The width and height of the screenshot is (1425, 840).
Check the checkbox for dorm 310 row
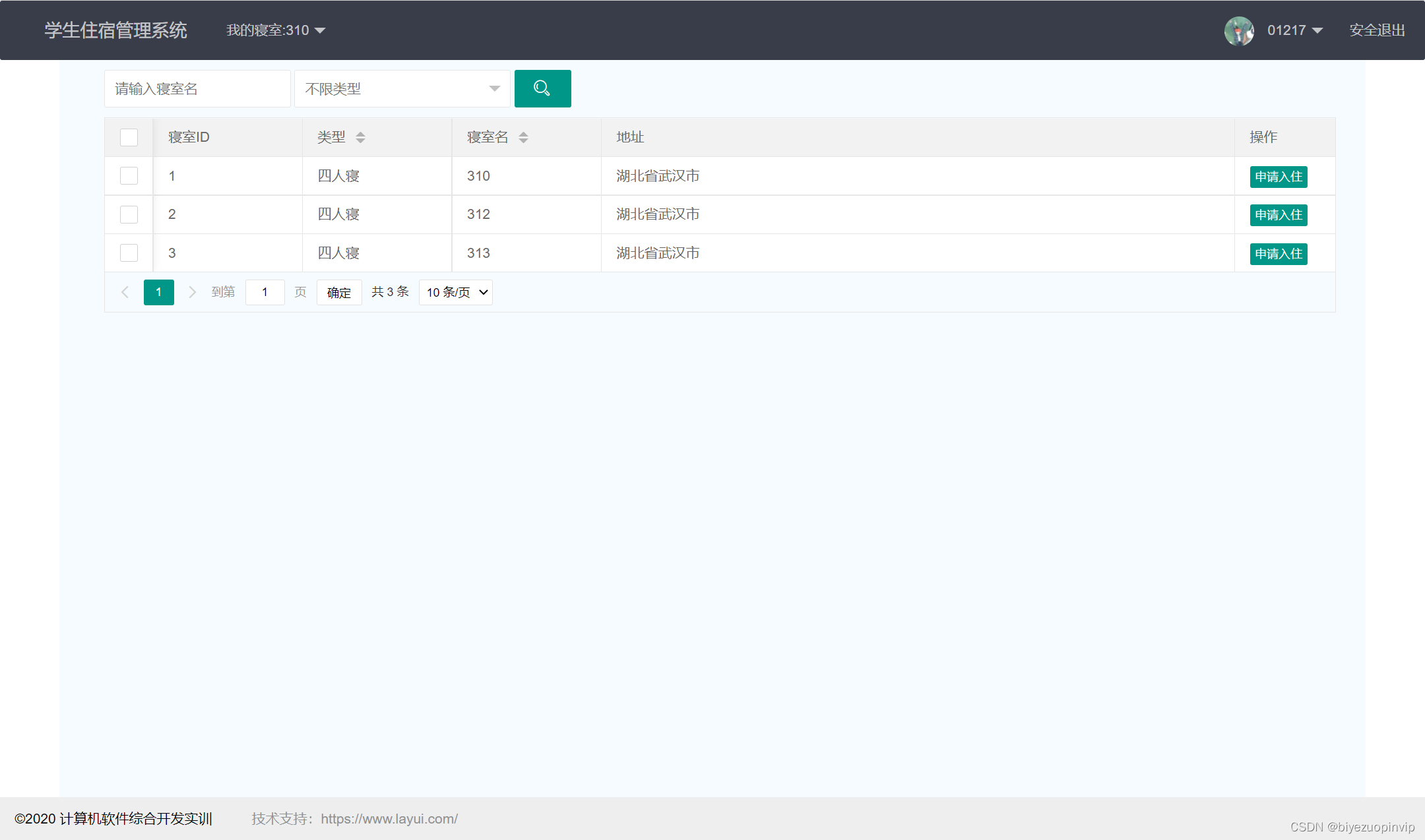coord(129,175)
